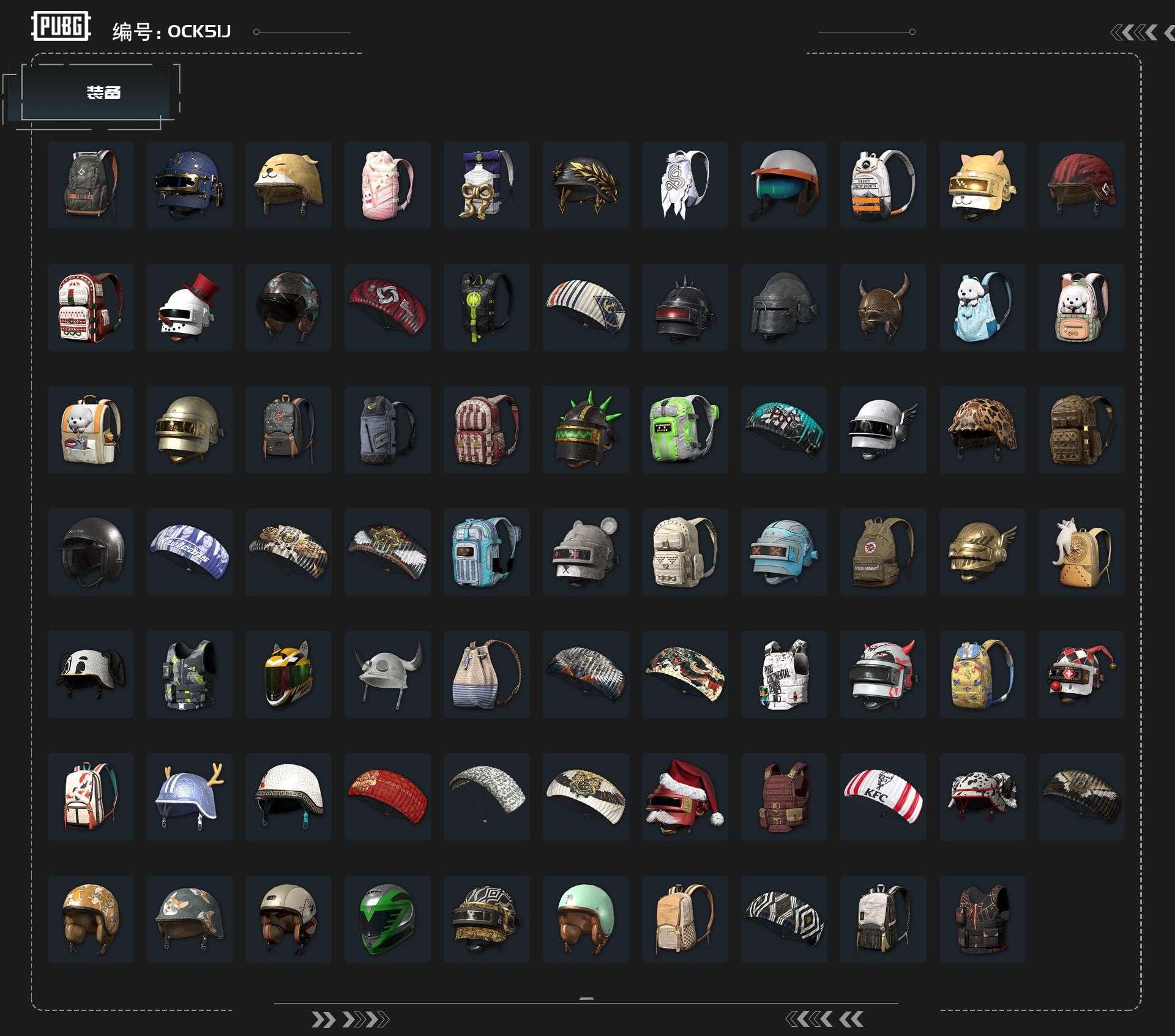Pick the yellow racing helmet with cat ears
The width and height of the screenshot is (1175, 1036).
tap(289, 674)
